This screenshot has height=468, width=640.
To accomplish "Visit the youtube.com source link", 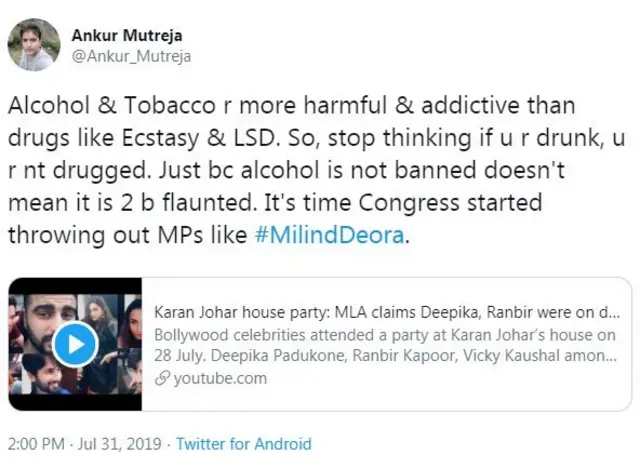I will (x=220, y=378).
